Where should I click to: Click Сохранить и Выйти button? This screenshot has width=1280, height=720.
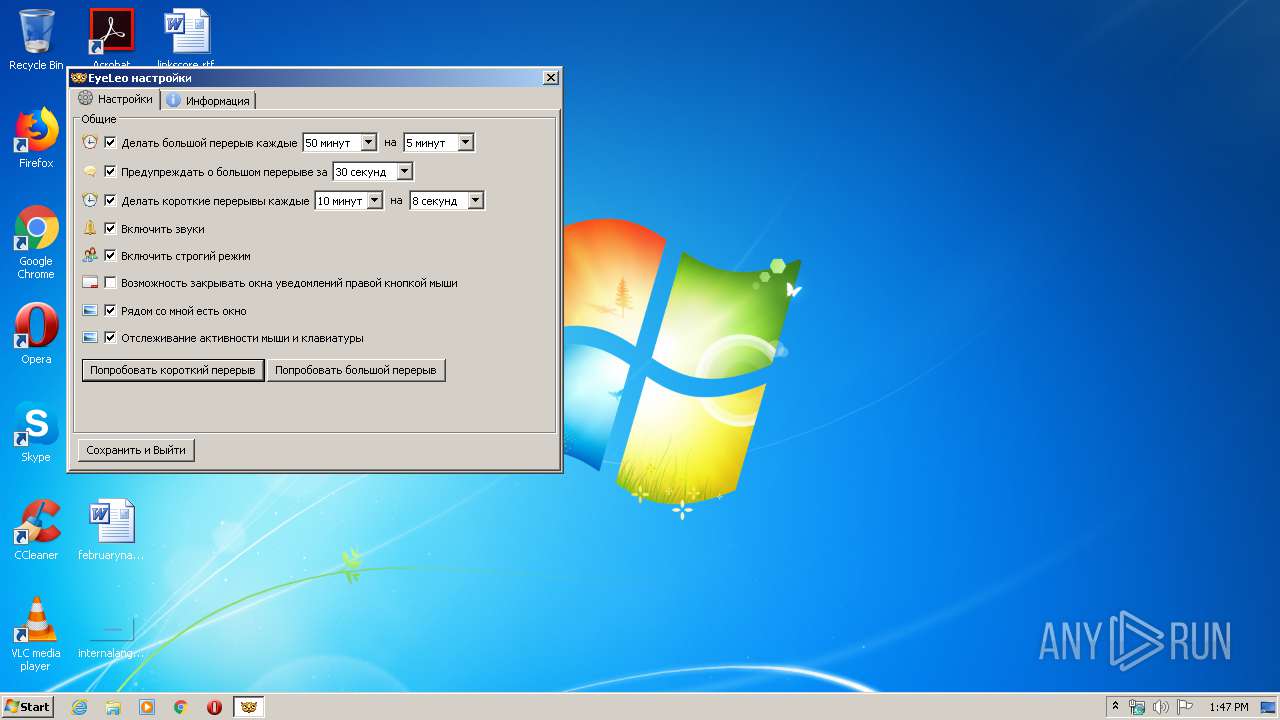point(136,450)
